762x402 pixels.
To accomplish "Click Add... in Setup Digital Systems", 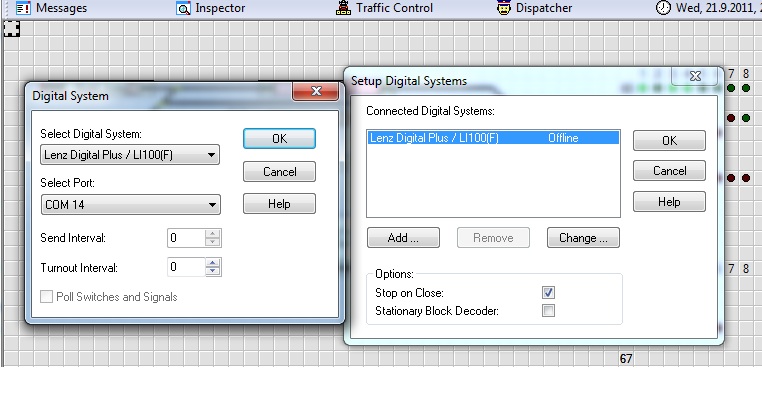I will [x=404, y=238].
